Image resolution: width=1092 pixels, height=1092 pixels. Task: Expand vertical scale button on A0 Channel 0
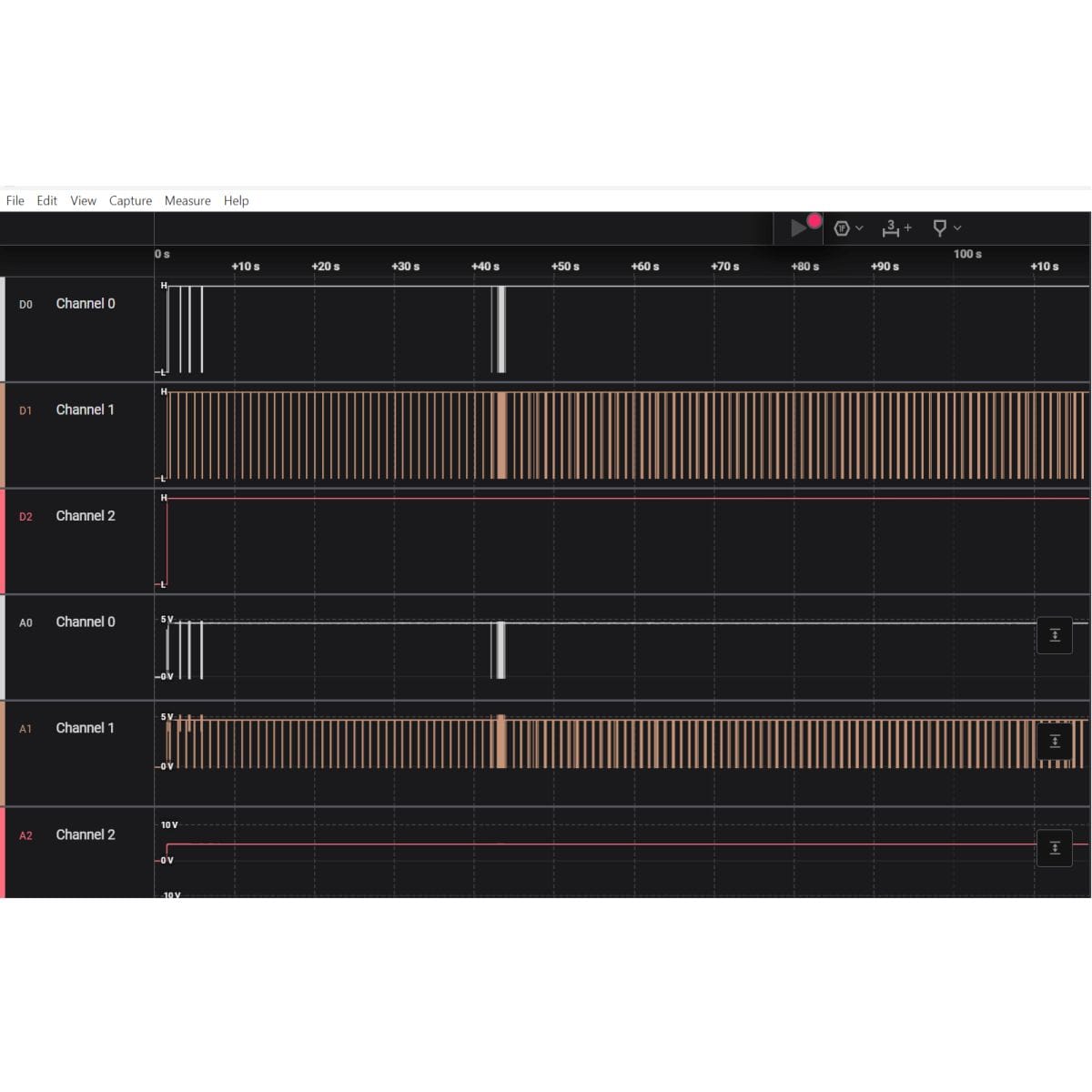coord(1055,635)
